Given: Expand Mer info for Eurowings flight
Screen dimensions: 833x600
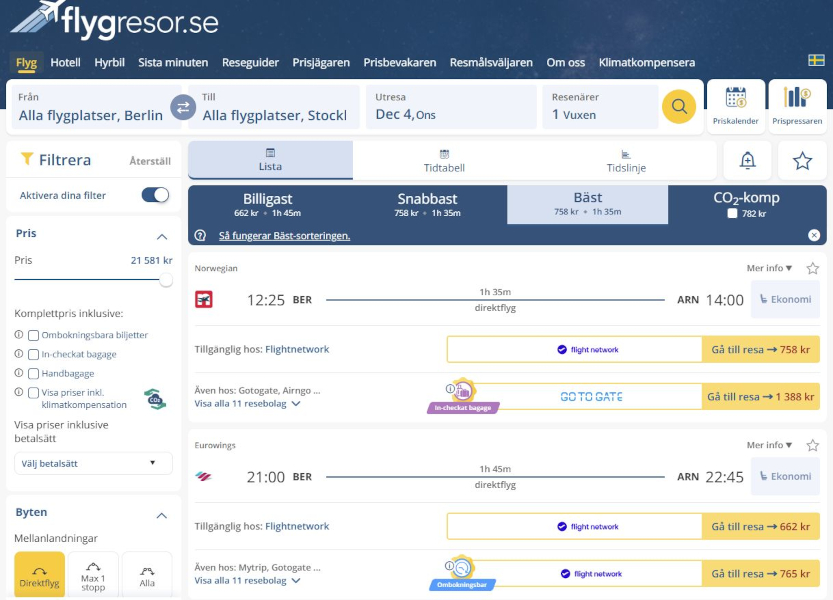Looking at the screenshot, I should point(769,445).
